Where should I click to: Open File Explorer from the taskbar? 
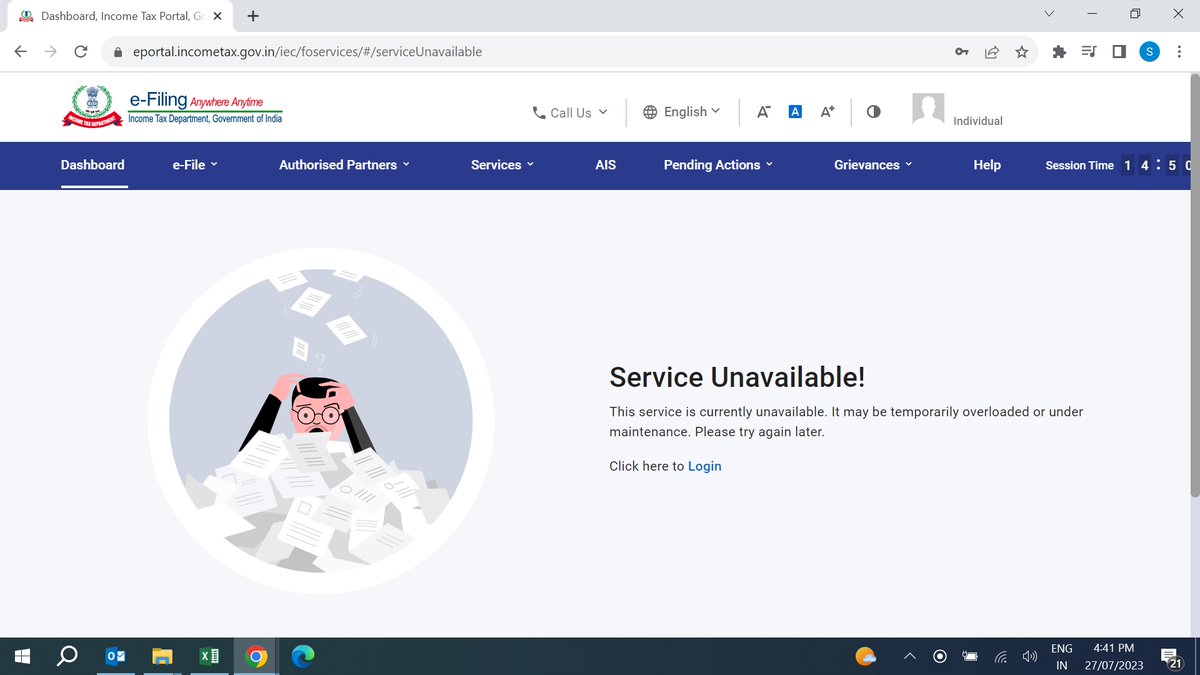point(162,656)
